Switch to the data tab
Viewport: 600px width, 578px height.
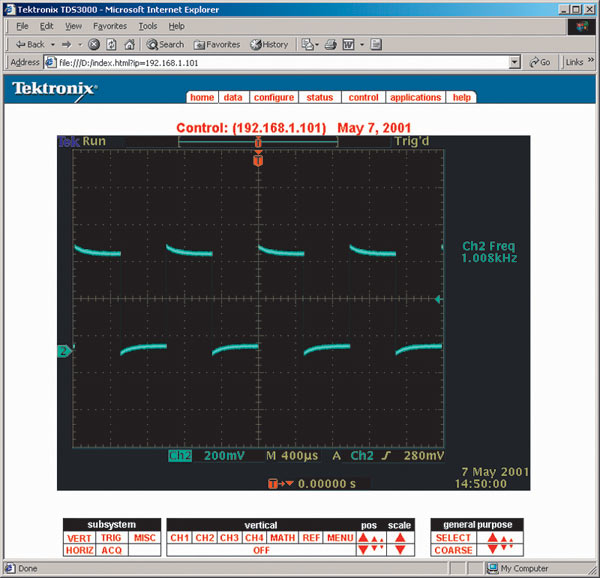(233, 98)
